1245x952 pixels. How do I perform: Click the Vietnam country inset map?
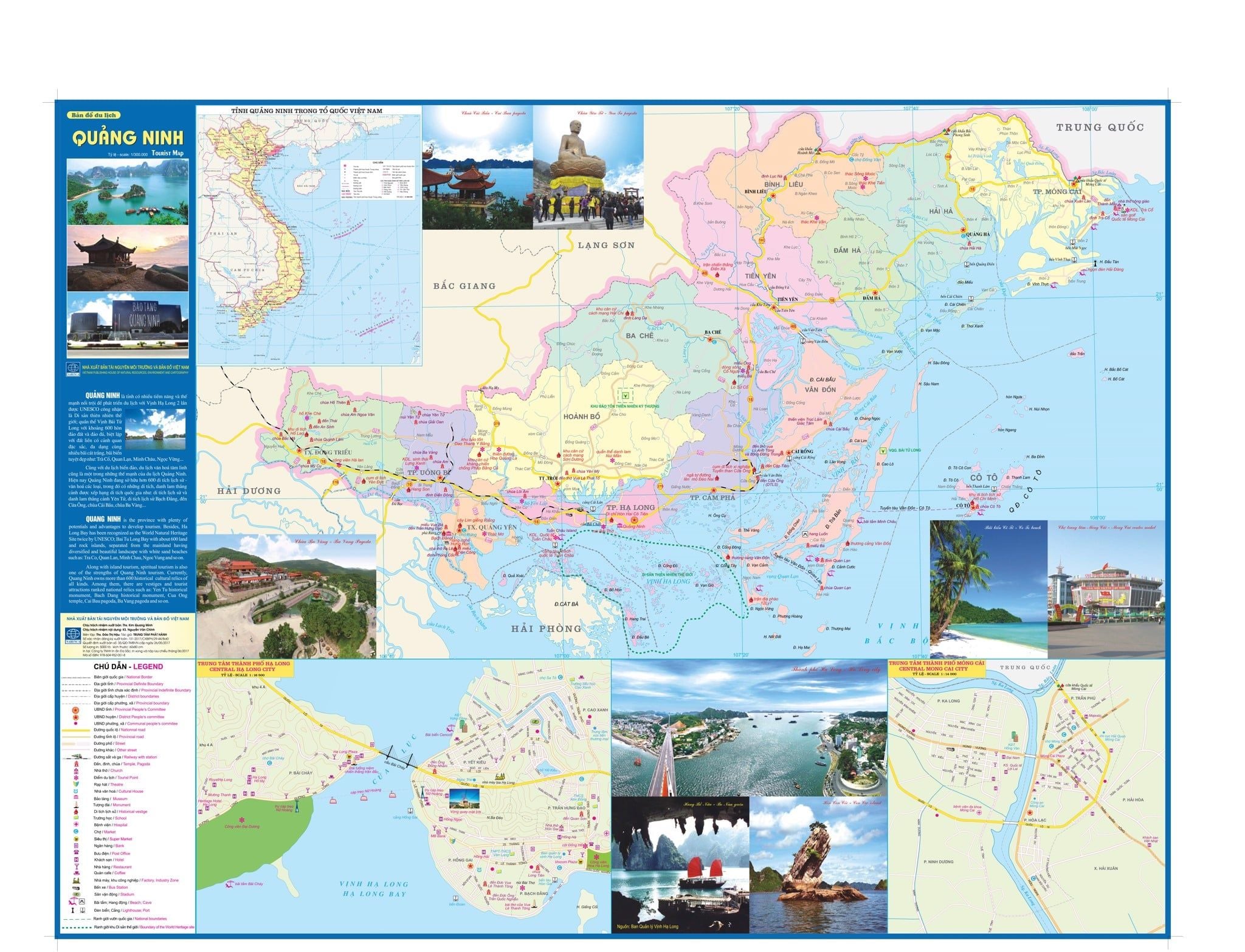[x=309, y=235]
